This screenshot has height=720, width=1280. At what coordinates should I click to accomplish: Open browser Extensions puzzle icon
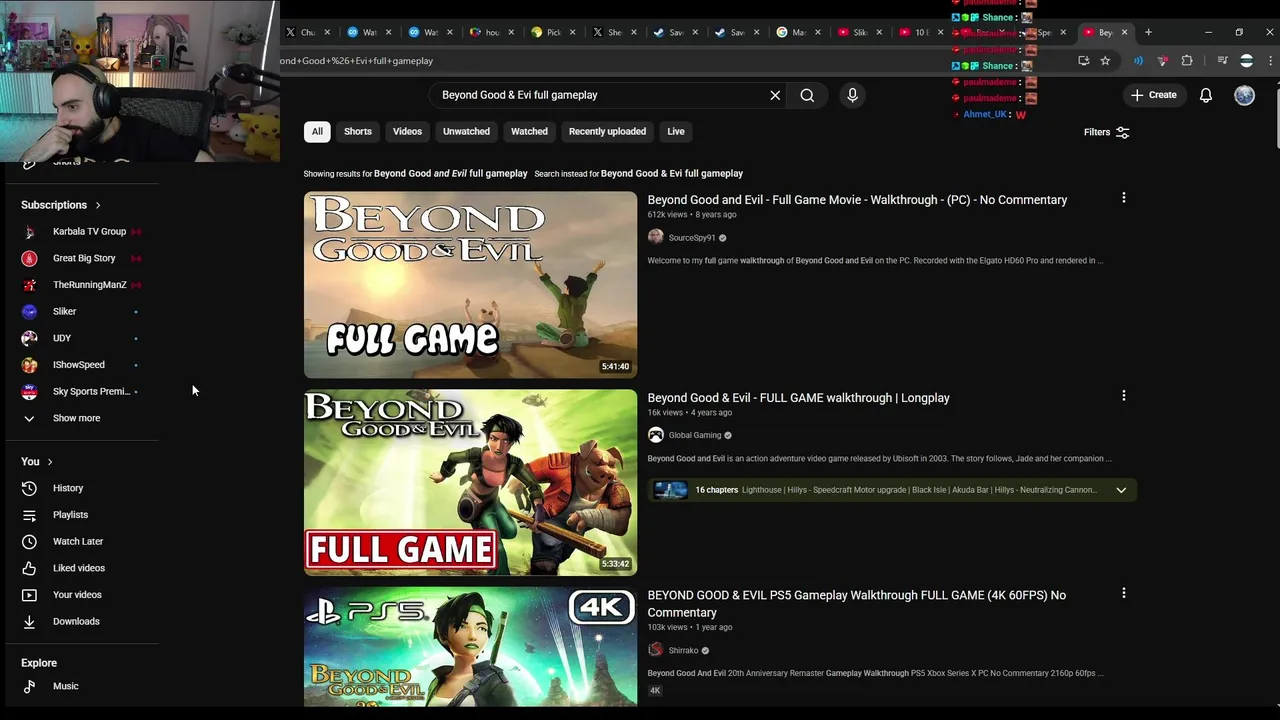(1187, 61)
